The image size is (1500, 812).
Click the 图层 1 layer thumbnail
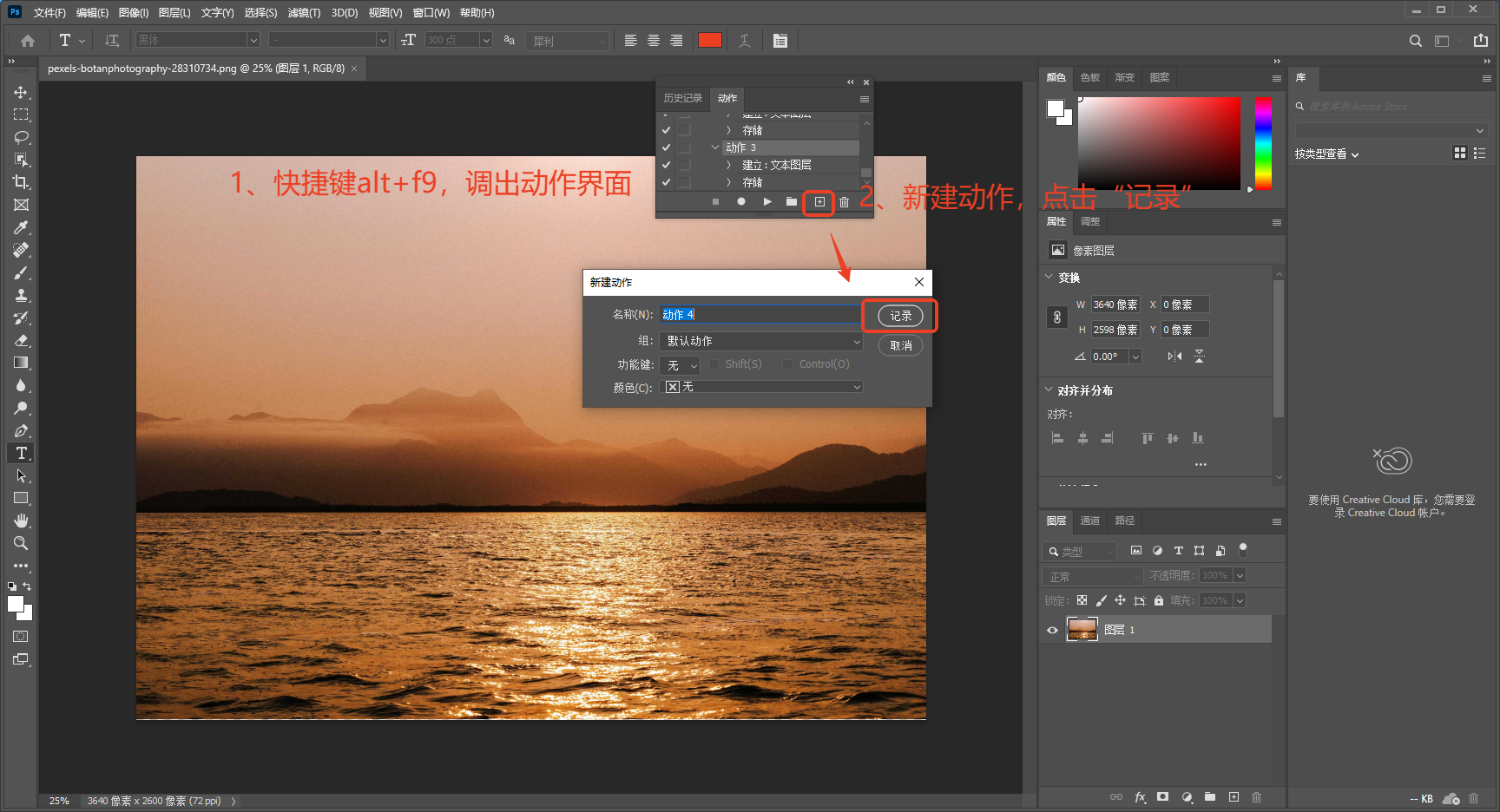coord(1082,629)
